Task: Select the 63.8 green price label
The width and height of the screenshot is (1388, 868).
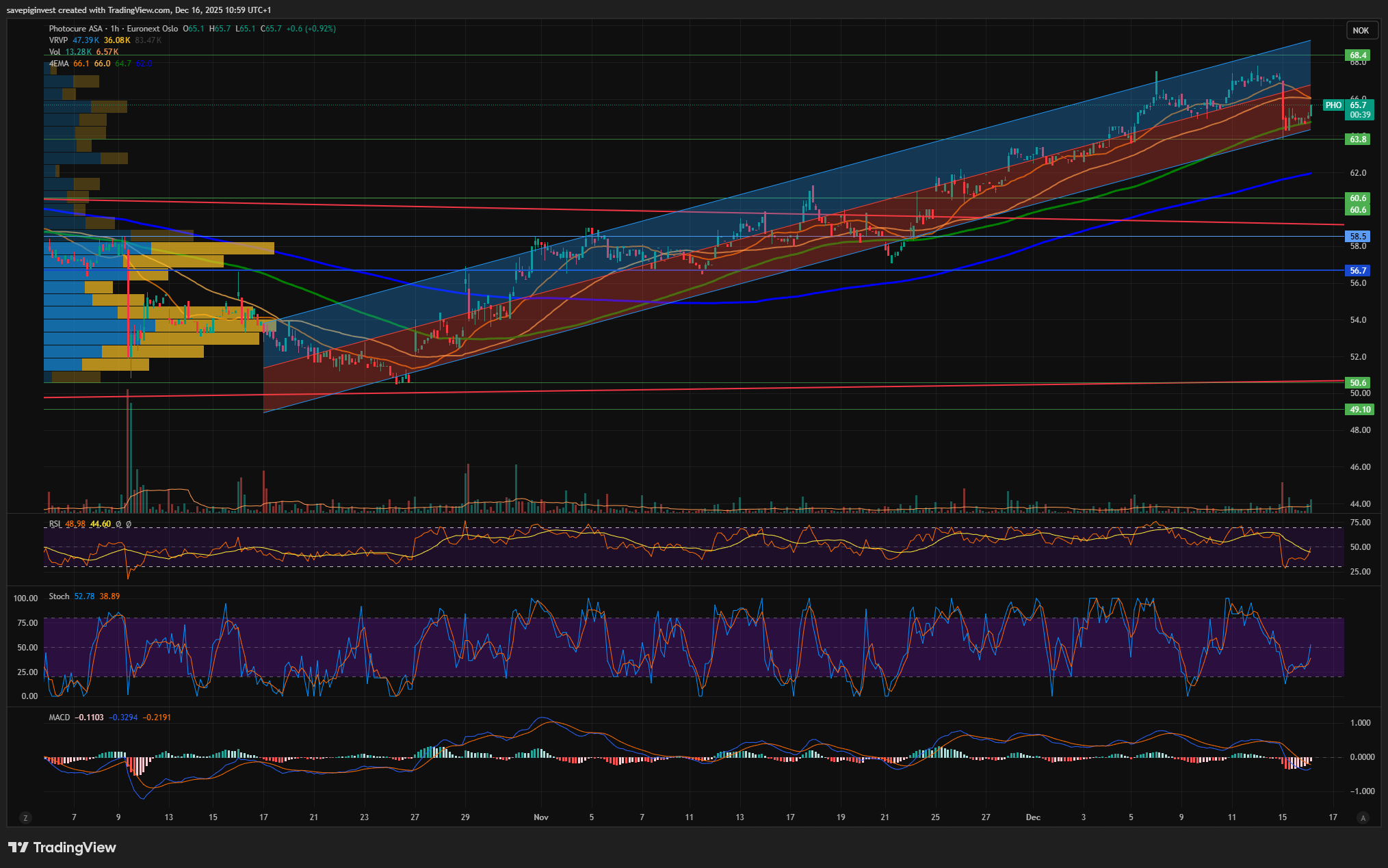Action: tap(1357, 140)
